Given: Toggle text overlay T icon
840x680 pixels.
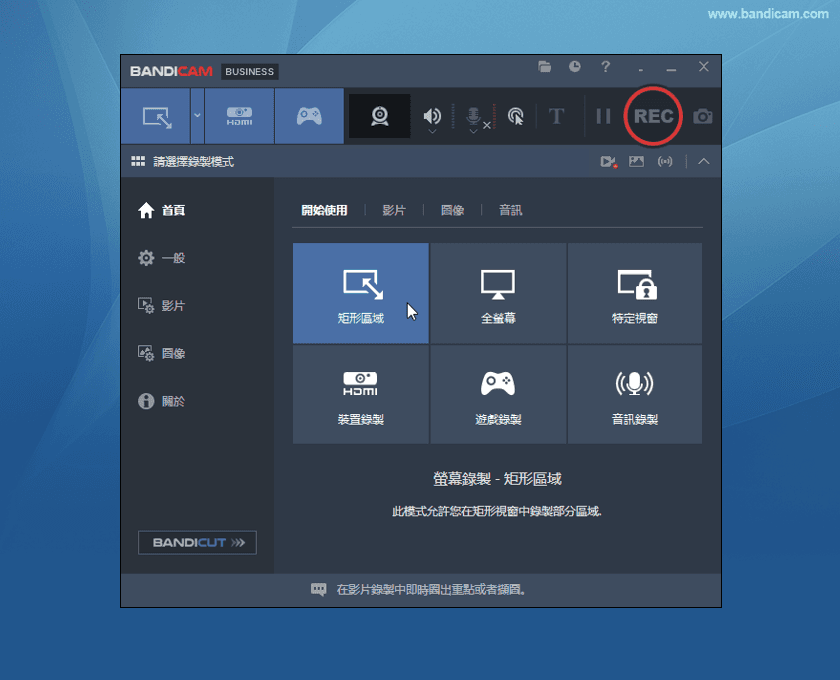Looking at the screenshot, I should click(557, 116).
